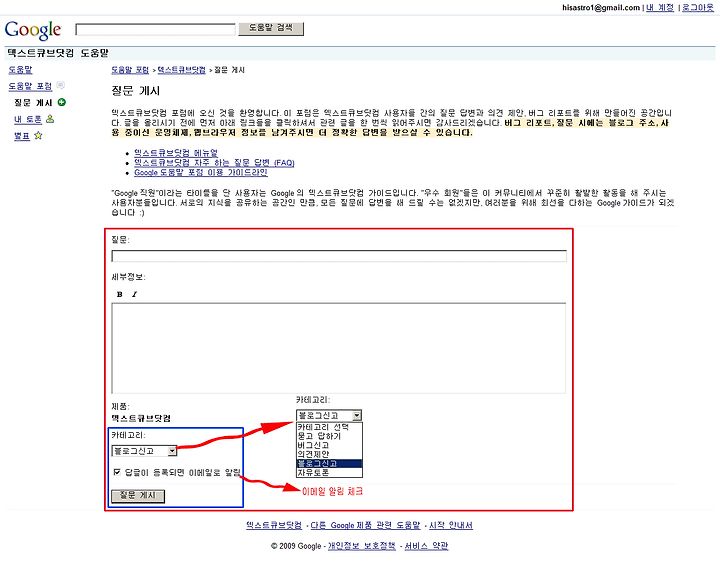Select 묻고 답하기 in the dropdown list

click(329, 436)
